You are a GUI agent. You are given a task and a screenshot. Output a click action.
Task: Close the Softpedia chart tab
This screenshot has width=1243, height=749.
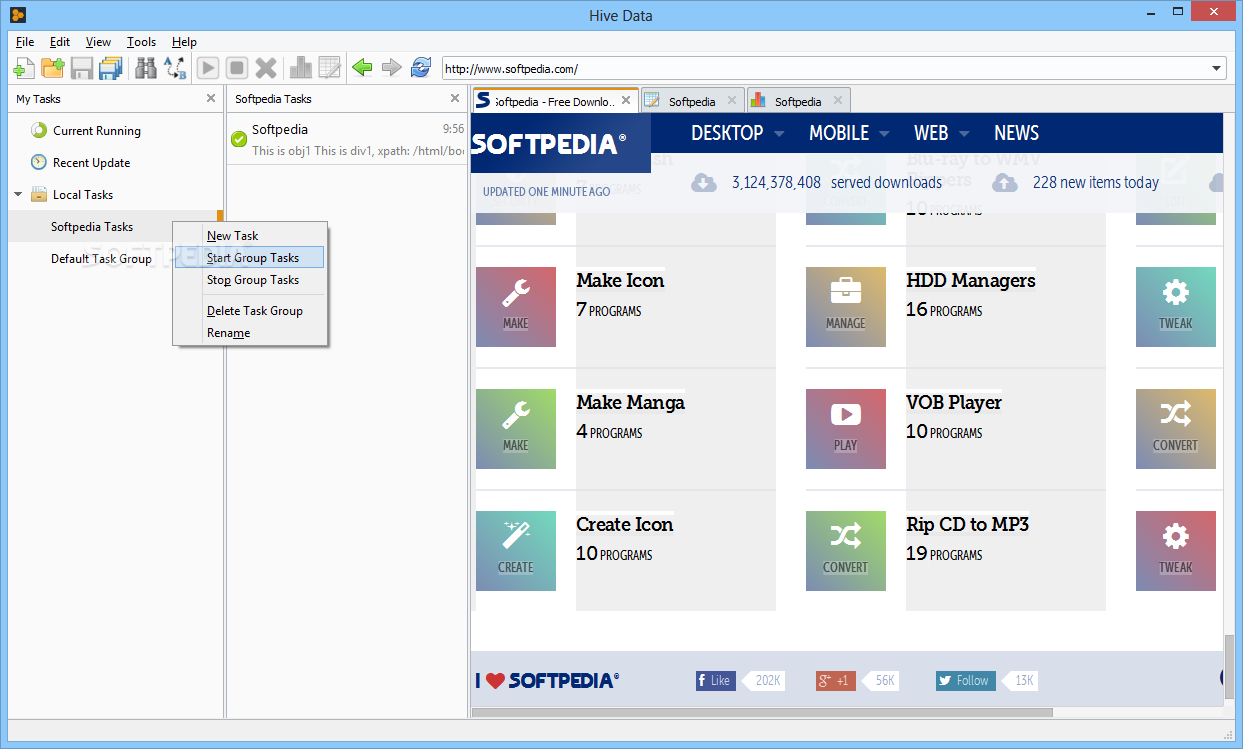click(838, 101)
